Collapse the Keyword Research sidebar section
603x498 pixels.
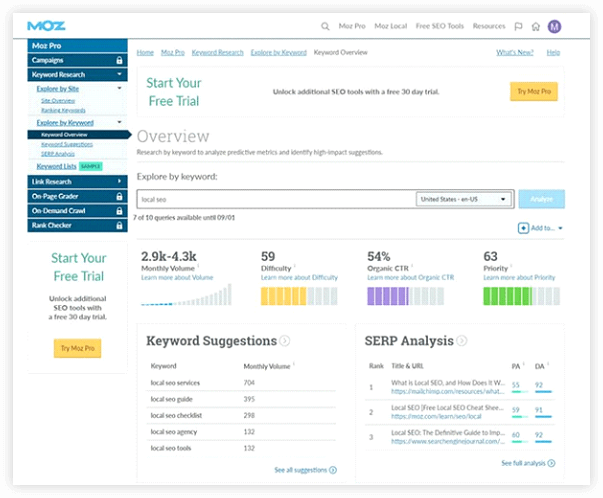click(119, 74)
